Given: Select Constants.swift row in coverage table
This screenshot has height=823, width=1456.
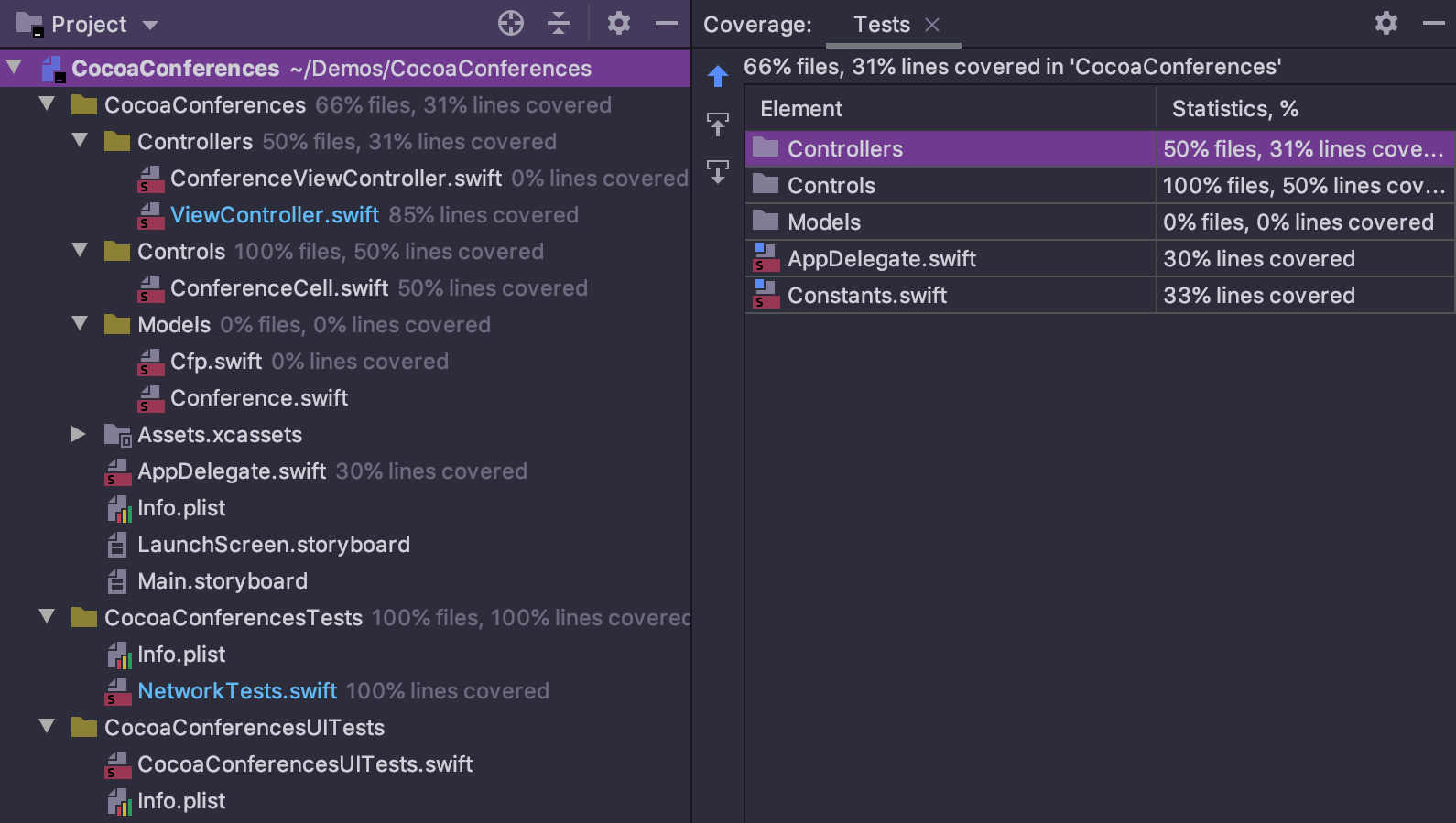Looking at the screenshot, I should click(x=1100, y=295).
